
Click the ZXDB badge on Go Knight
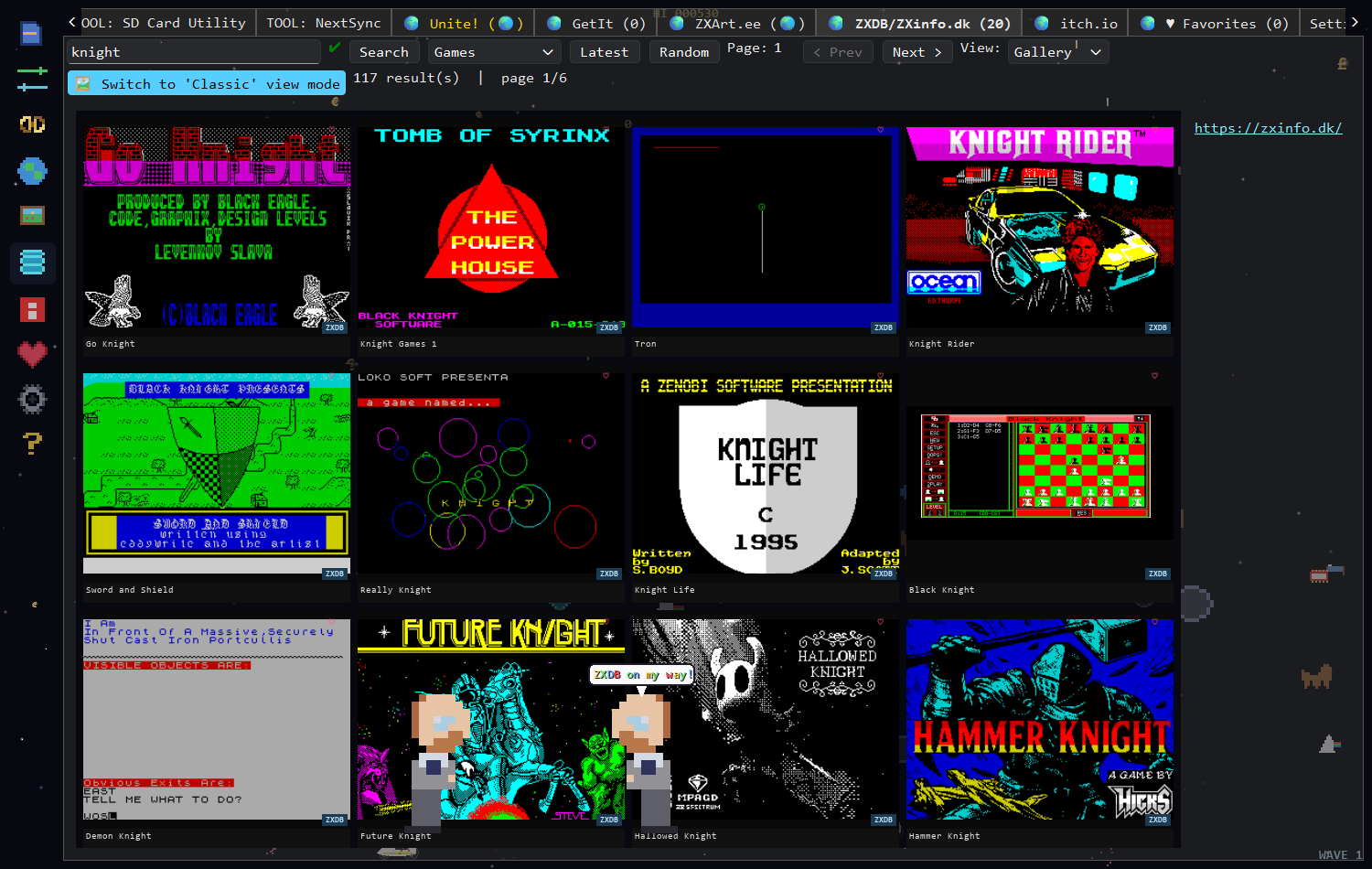pyautogui.click(x=335, y=327)
